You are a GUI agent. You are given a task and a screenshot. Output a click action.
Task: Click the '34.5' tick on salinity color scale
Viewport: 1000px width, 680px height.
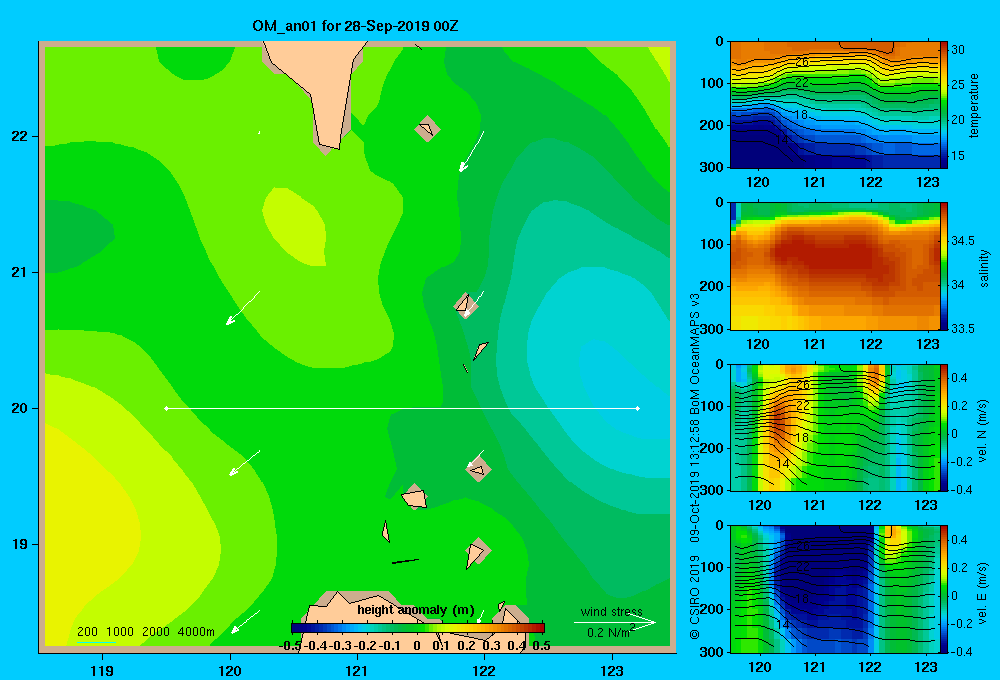pos(963,240)
